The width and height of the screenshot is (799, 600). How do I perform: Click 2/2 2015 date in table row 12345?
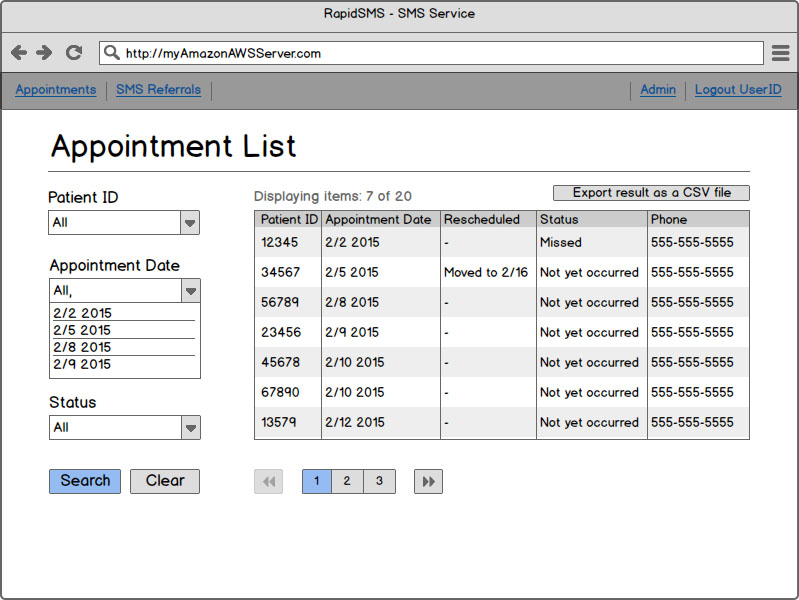352,242
